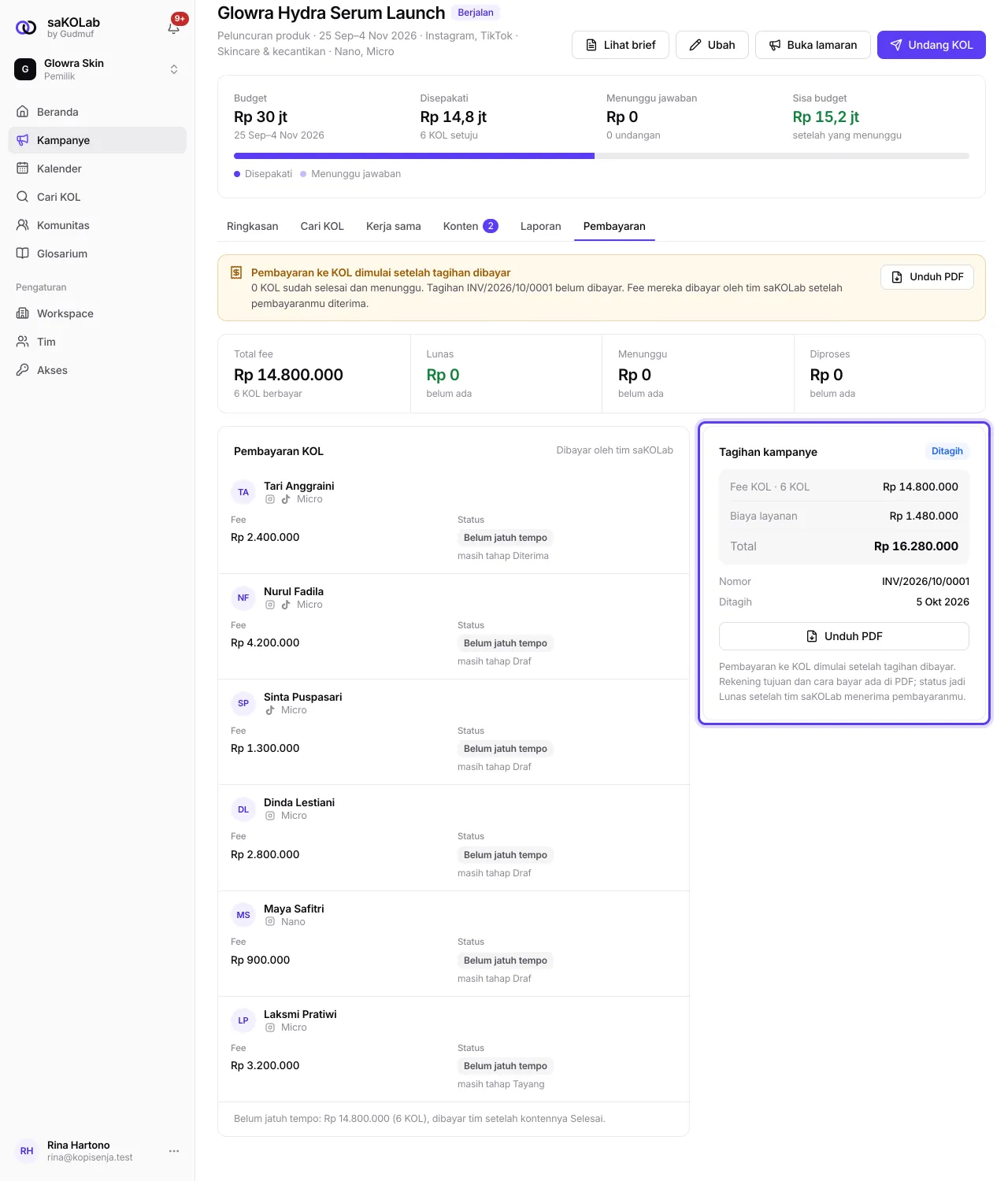Select the Pembayaran tab
This screenshot has width=1008, height=1181.
point(614,226)
